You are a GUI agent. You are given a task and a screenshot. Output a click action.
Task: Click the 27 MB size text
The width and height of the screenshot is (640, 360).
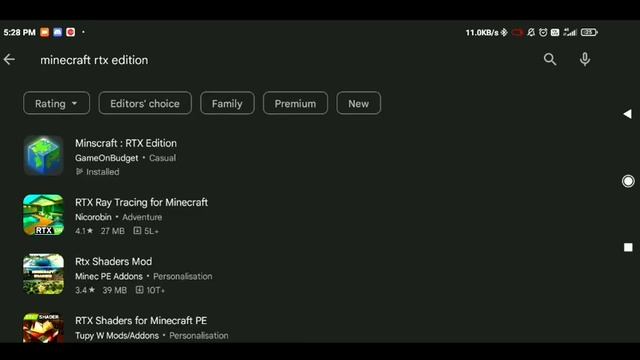click(113, 231)
